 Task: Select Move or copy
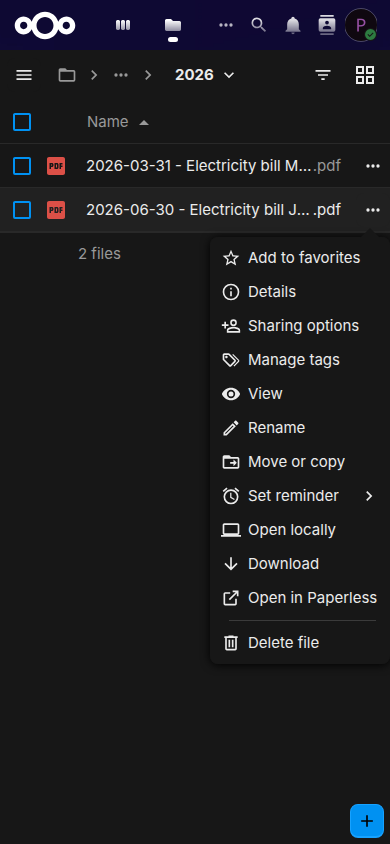(x=300, y=462)
